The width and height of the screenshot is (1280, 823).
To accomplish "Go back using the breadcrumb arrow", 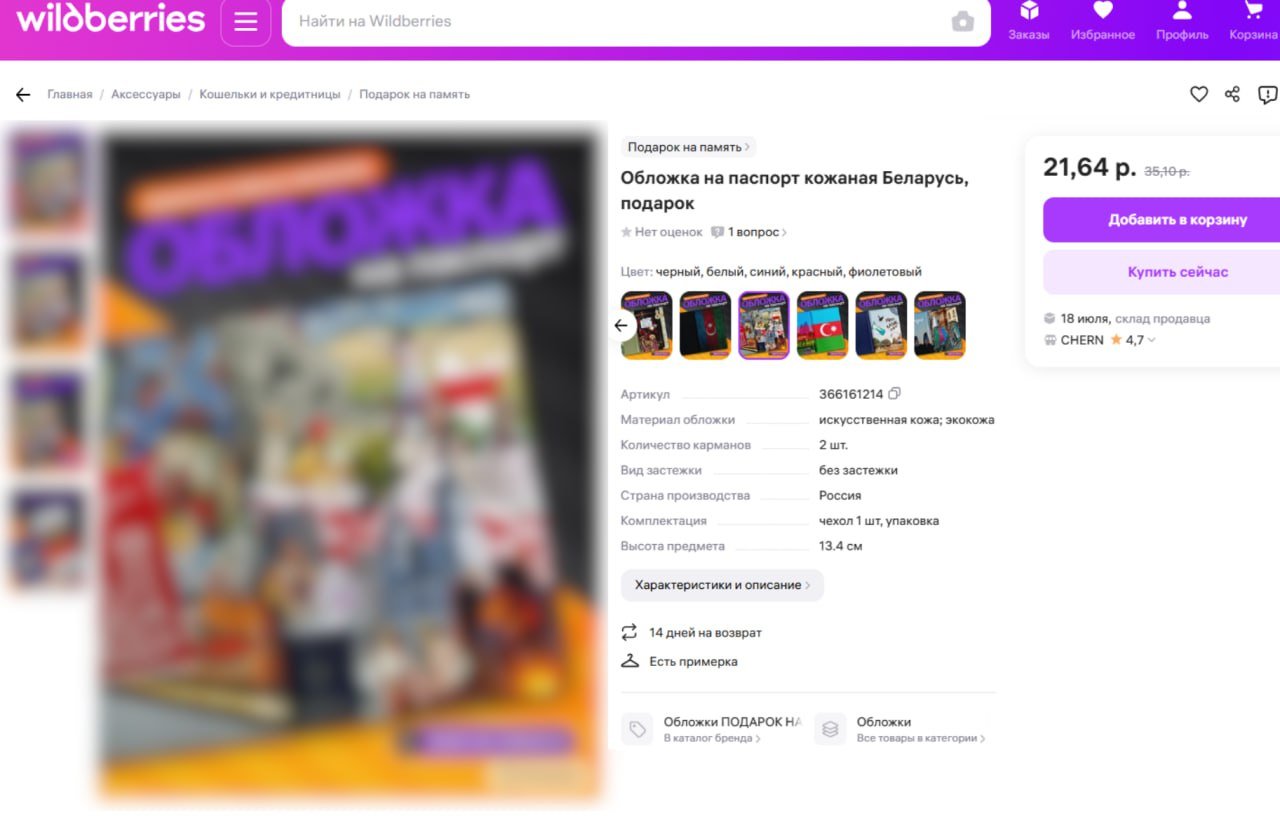I will pyautogui.click(x=23, y=94).
